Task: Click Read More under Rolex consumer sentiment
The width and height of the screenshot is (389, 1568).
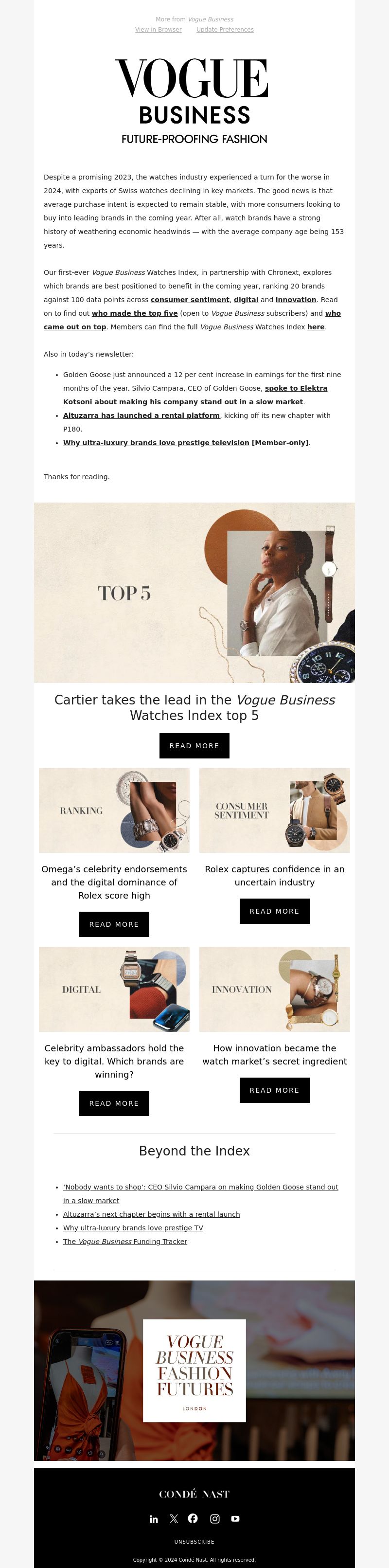Action: (275, 911)
